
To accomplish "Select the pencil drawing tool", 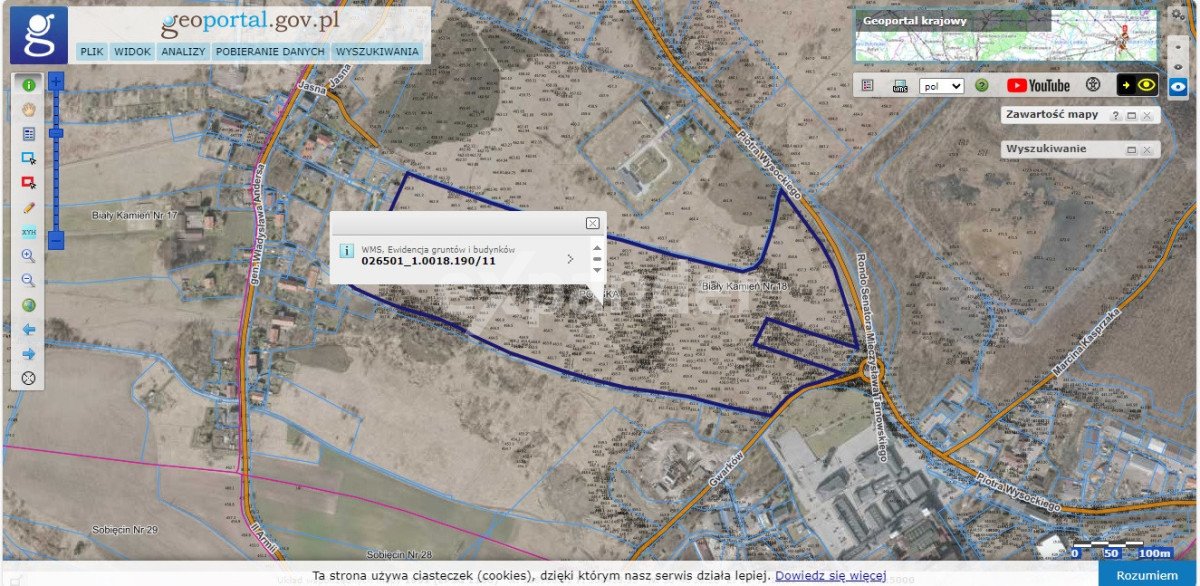I will click(28, 207).
